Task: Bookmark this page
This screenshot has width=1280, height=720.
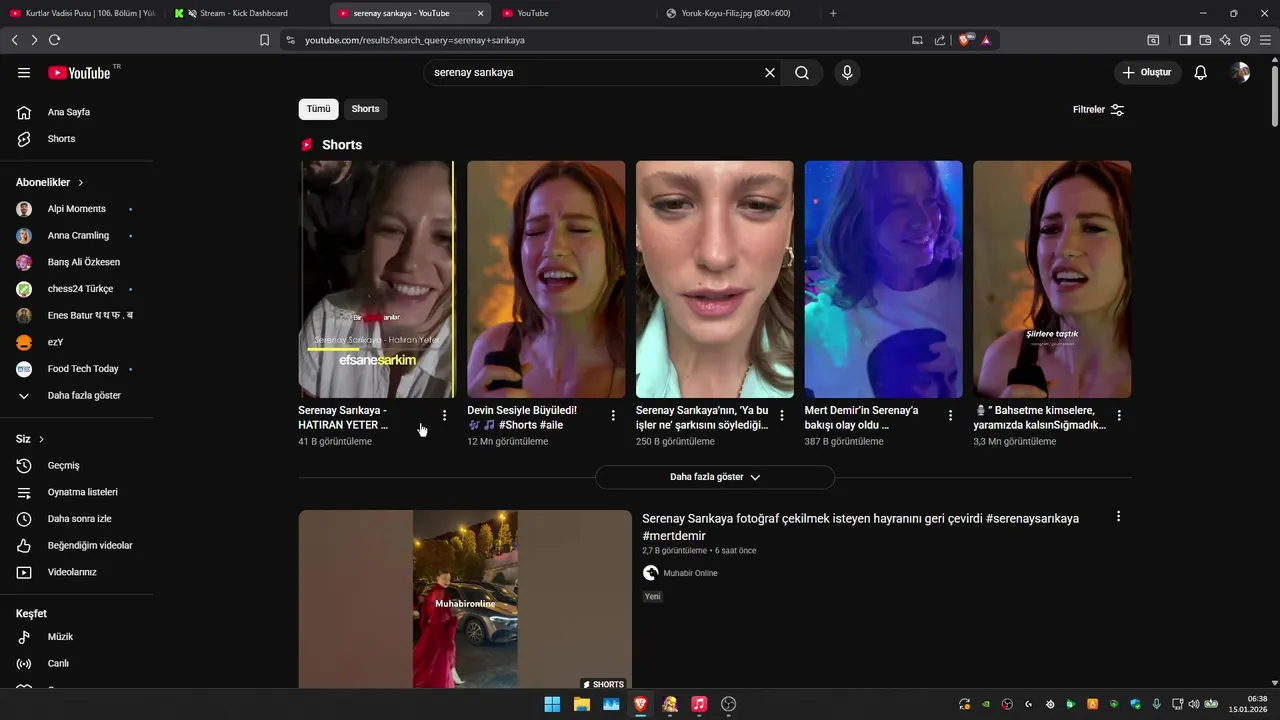Action: 264,40
